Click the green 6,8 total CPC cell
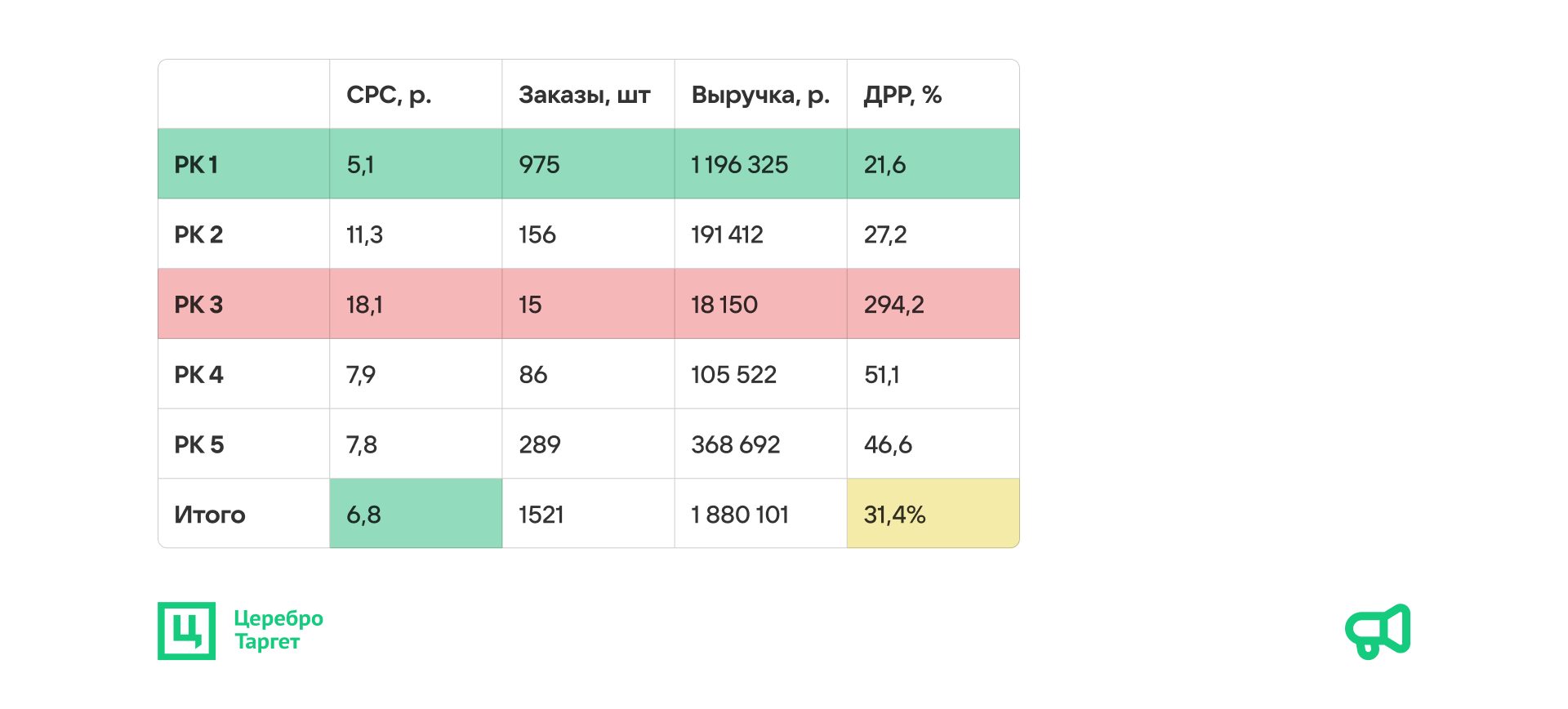Image resolution: width=1568 pixels, height=709 pixels. click(415, 514)
